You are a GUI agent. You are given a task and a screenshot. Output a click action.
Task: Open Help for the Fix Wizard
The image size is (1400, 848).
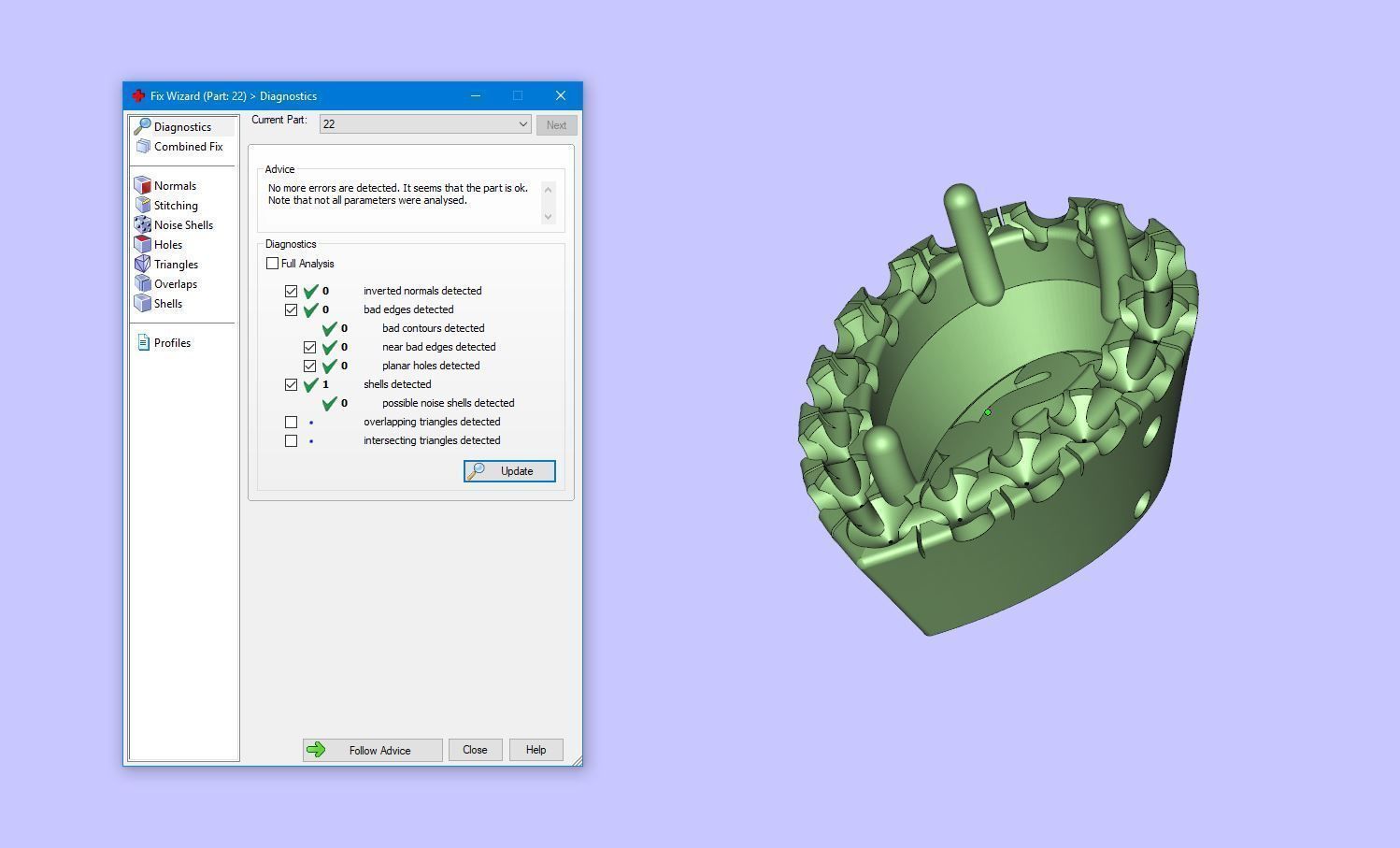click(536, 750)
